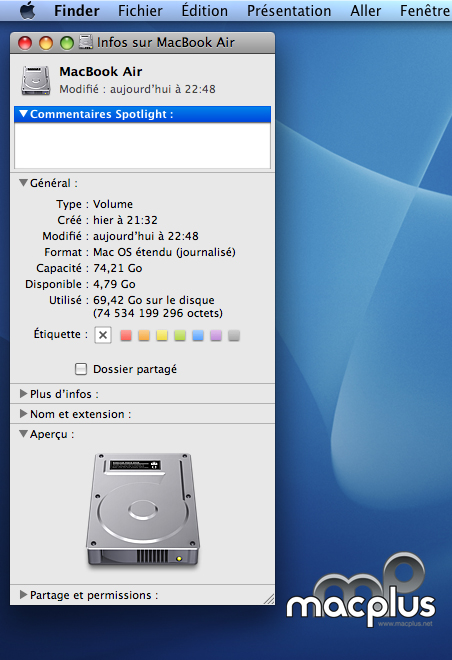
Task: Expand the Nom et extension section
Action: [24, 414]
